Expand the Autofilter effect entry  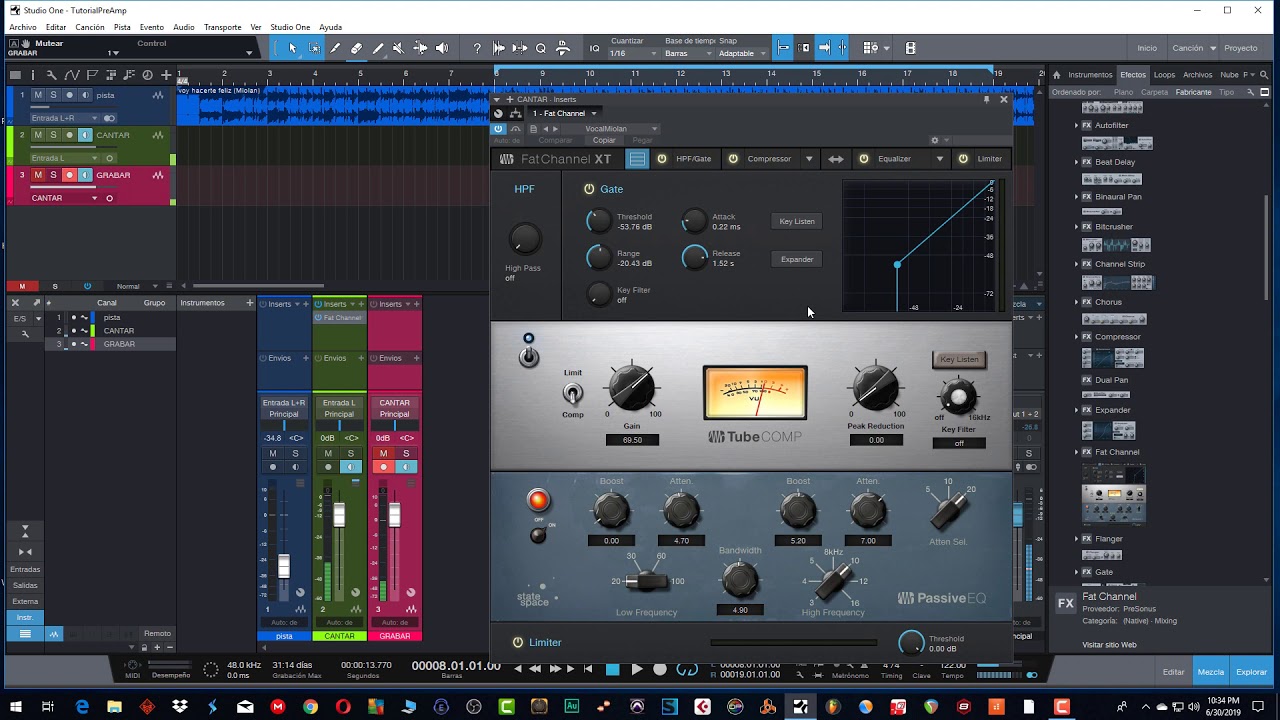[x=1077, y=125]
